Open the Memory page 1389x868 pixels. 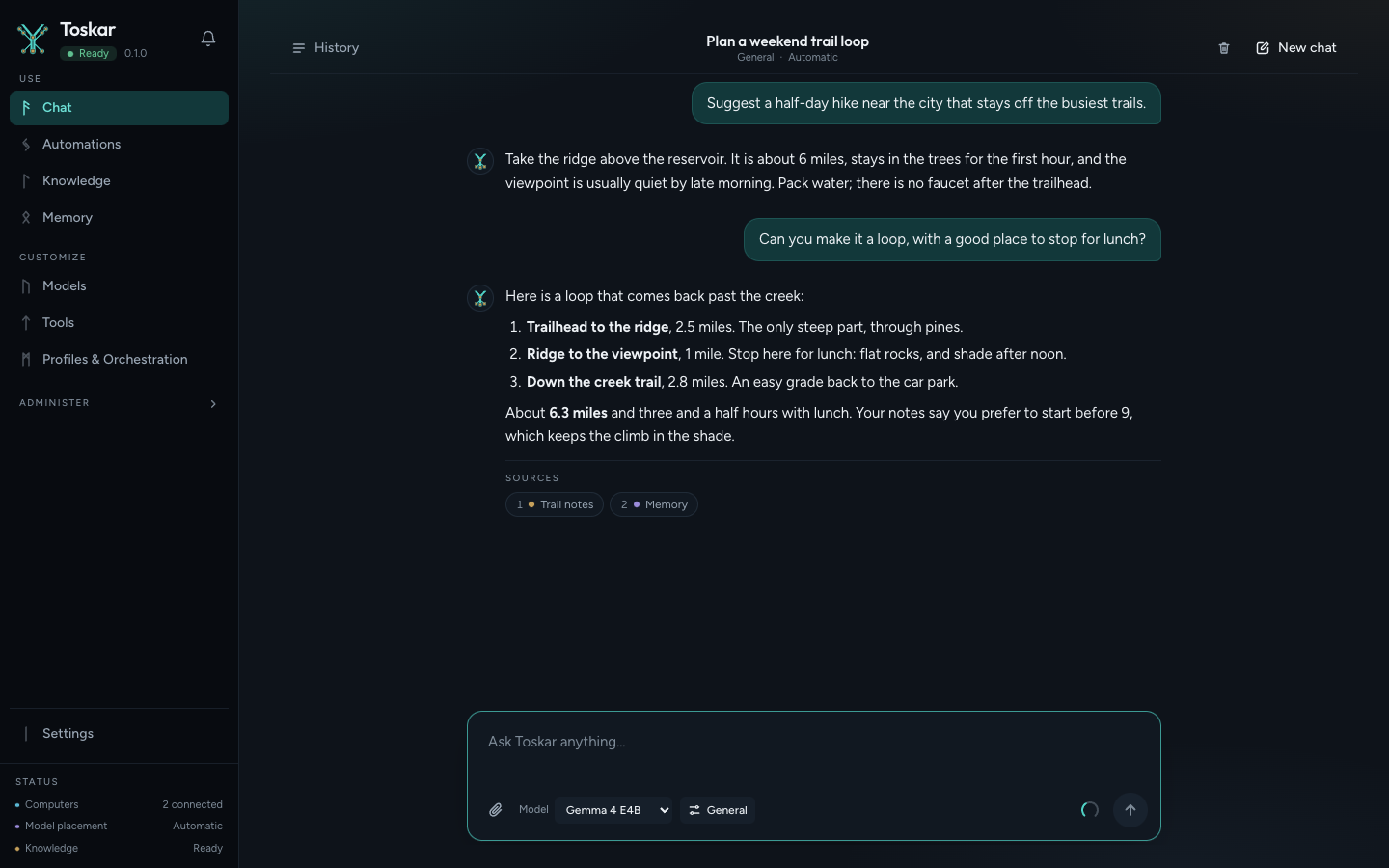point(119,218)
